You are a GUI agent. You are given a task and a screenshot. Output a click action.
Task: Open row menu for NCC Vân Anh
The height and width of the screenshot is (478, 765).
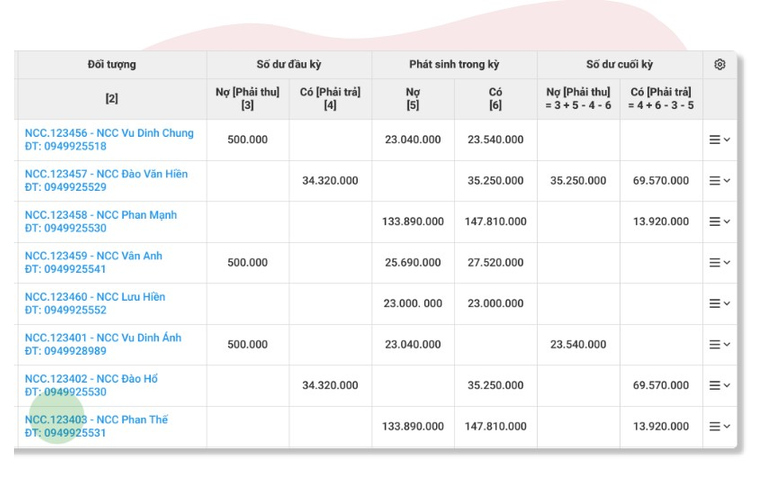click(x=720, y=262)
